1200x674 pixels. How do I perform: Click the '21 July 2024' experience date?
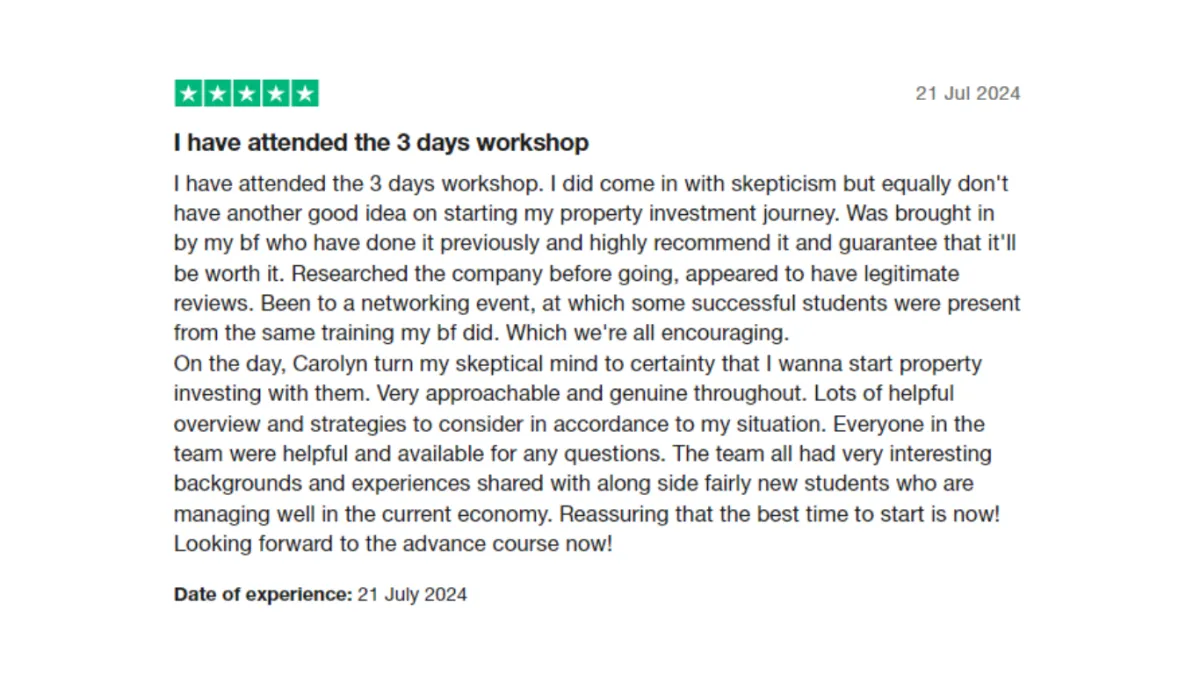point(412,594)
